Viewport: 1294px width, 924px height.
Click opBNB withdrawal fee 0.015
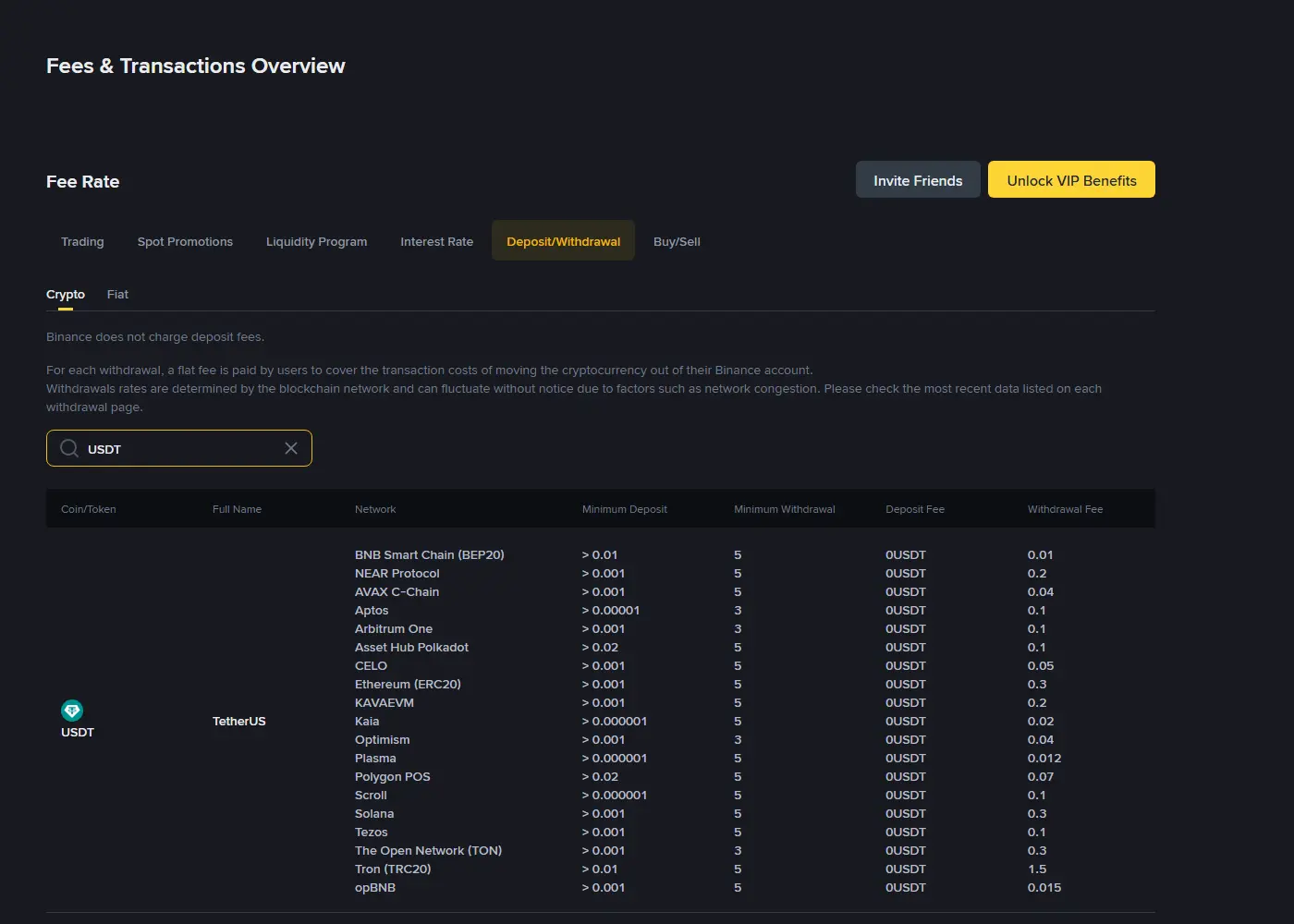coord(1044,887)
